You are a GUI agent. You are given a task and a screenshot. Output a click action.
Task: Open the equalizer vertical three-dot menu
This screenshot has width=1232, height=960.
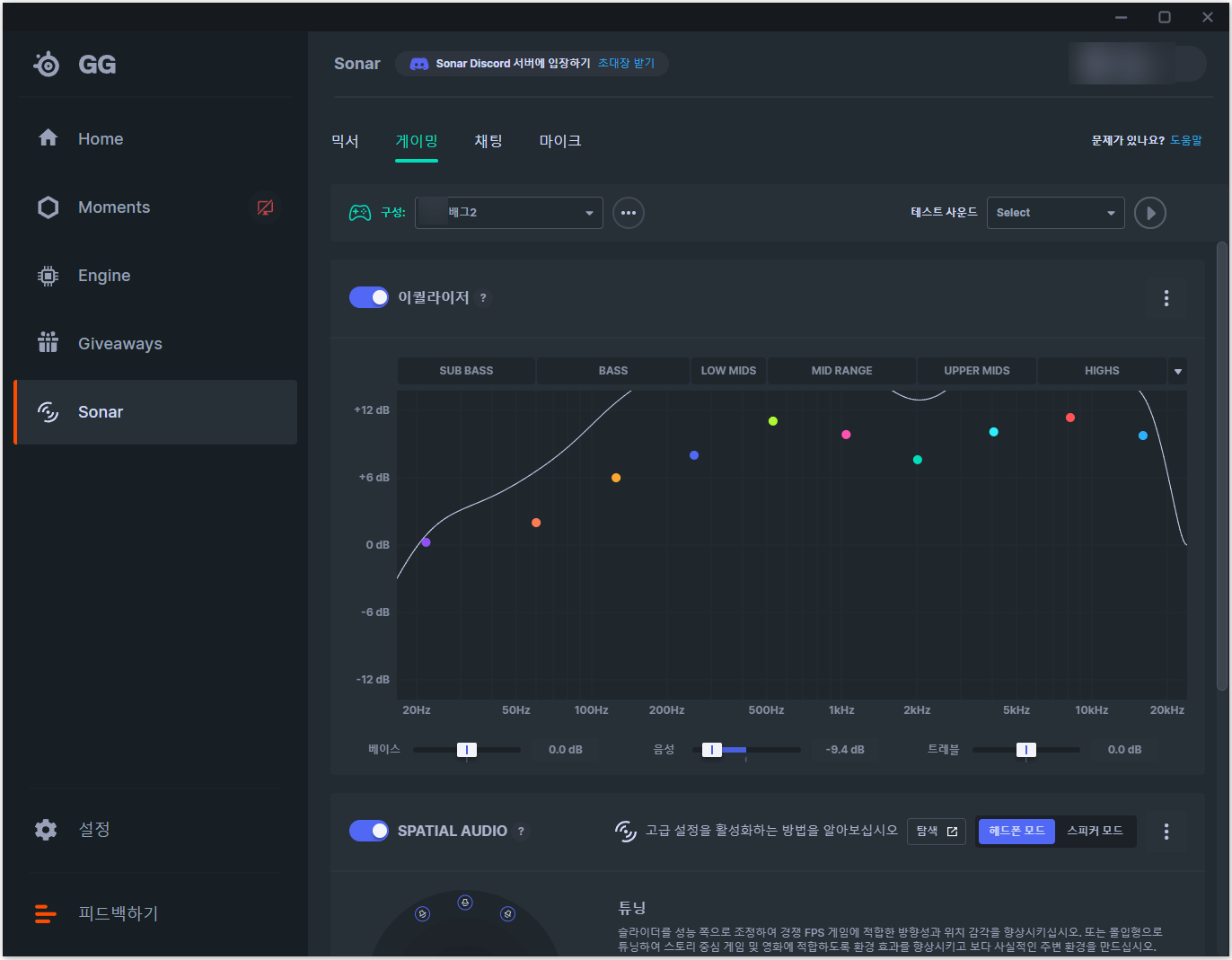click(x=1166, y=298)
